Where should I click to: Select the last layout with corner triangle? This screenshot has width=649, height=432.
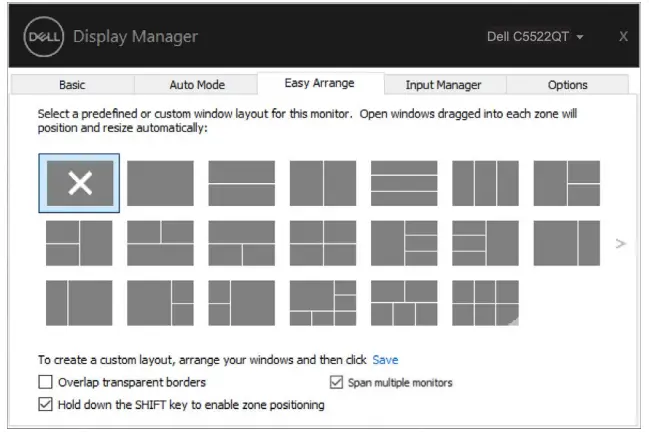(485, 303)
